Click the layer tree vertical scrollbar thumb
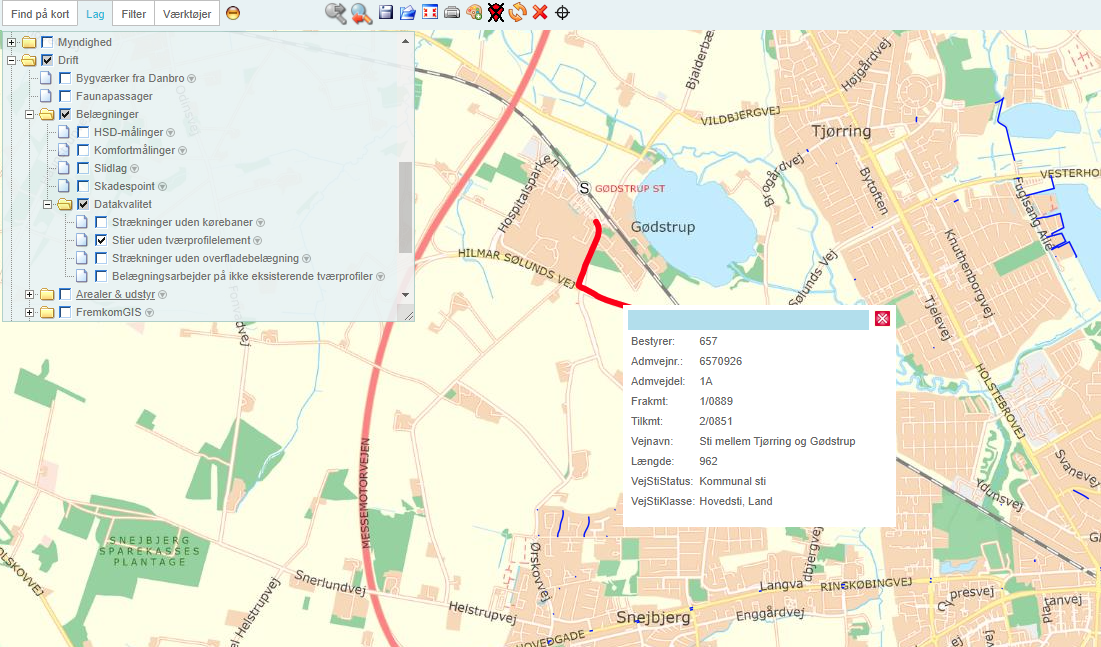Screen dimensions: 1101x647 click(405, 207)
